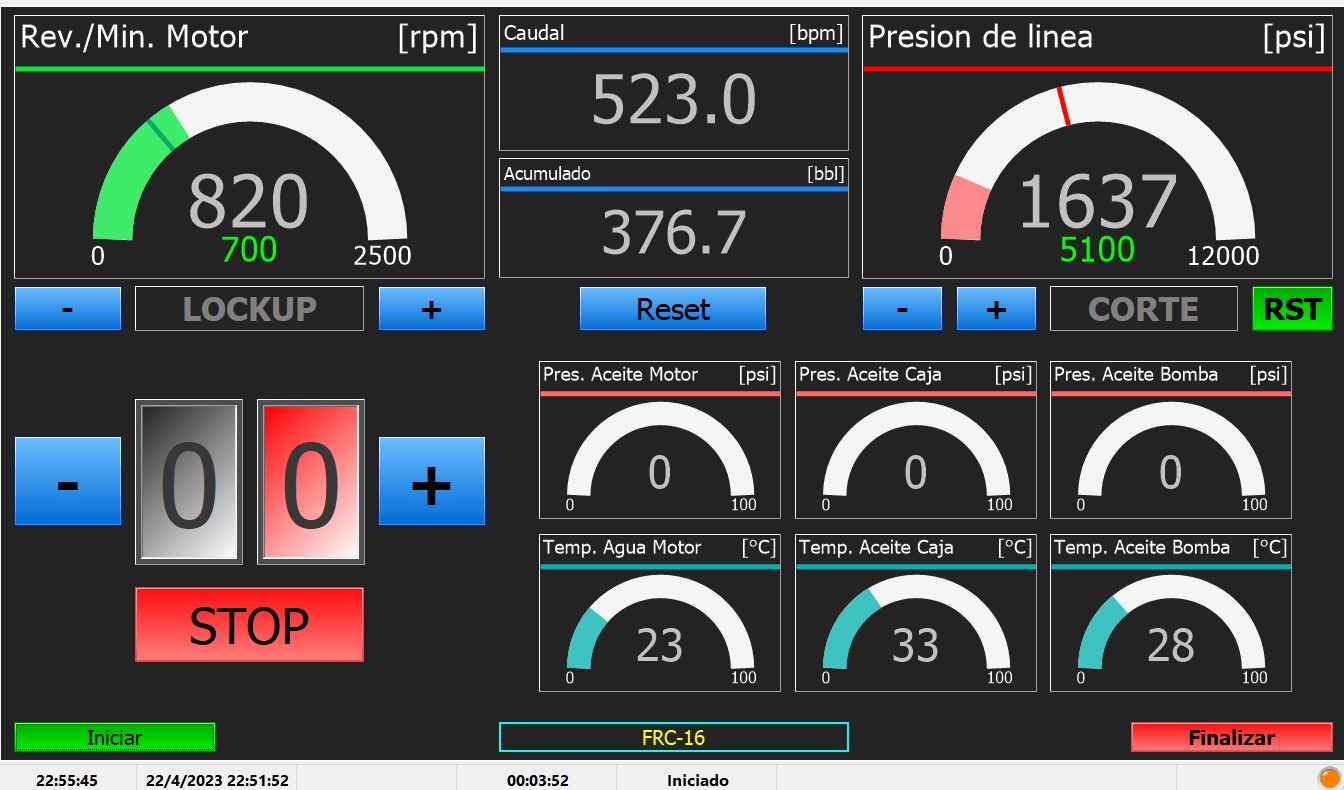
Task: Shift gear up with large plus button
Action: click(x=431, y=482)
